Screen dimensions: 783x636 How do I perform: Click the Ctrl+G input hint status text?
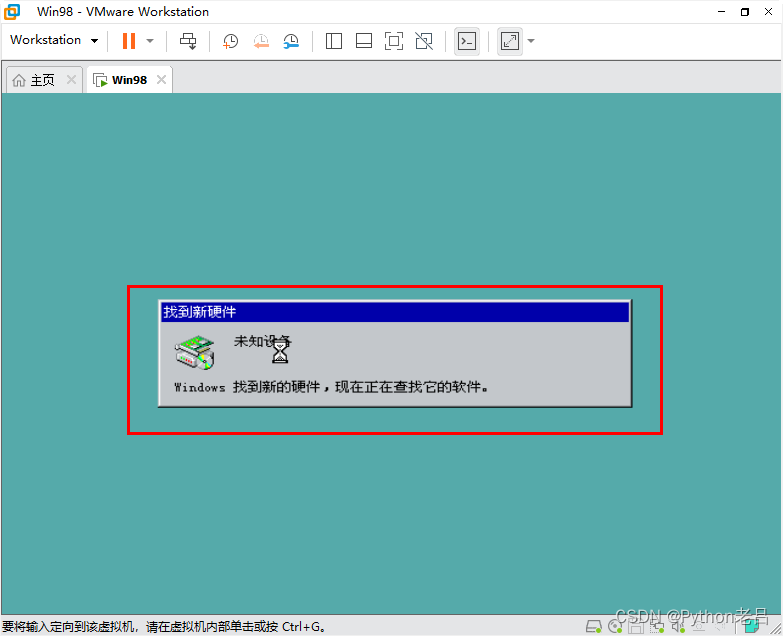point(164,627)
